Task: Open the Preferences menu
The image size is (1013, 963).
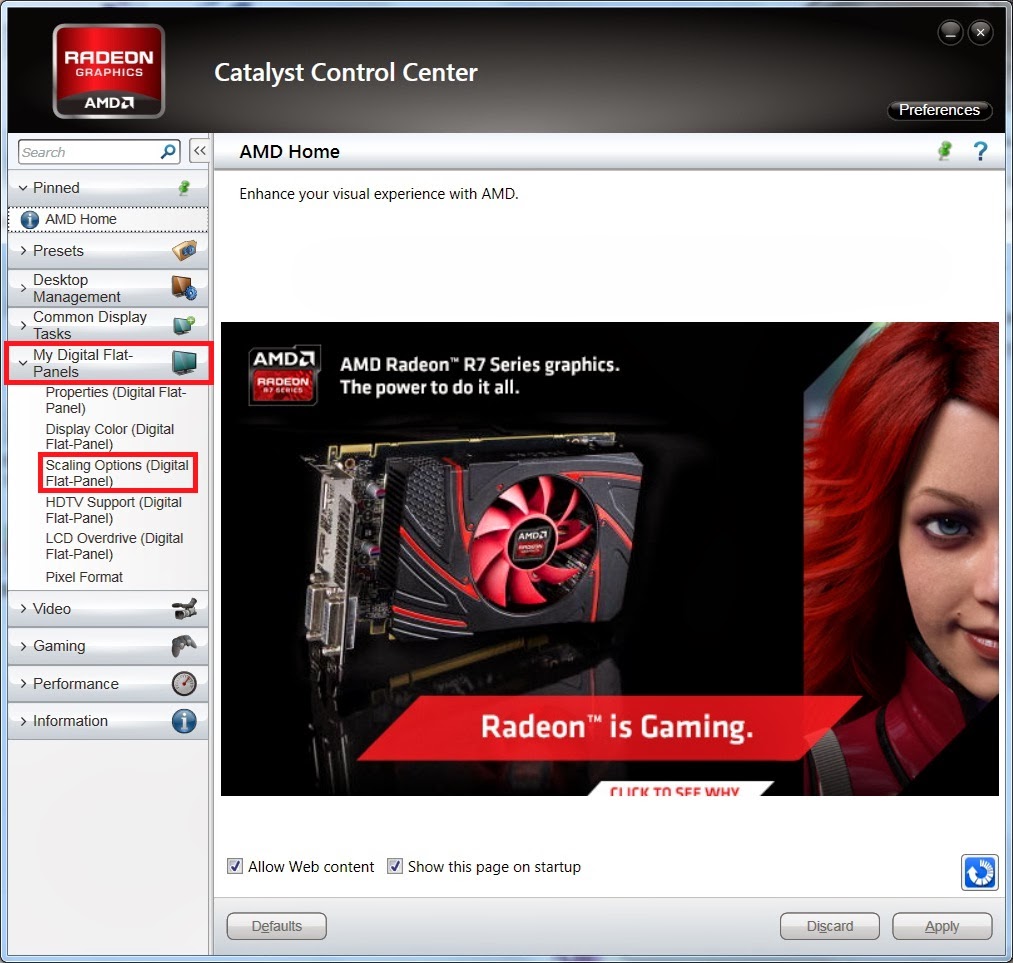Action: pos(939,110)
